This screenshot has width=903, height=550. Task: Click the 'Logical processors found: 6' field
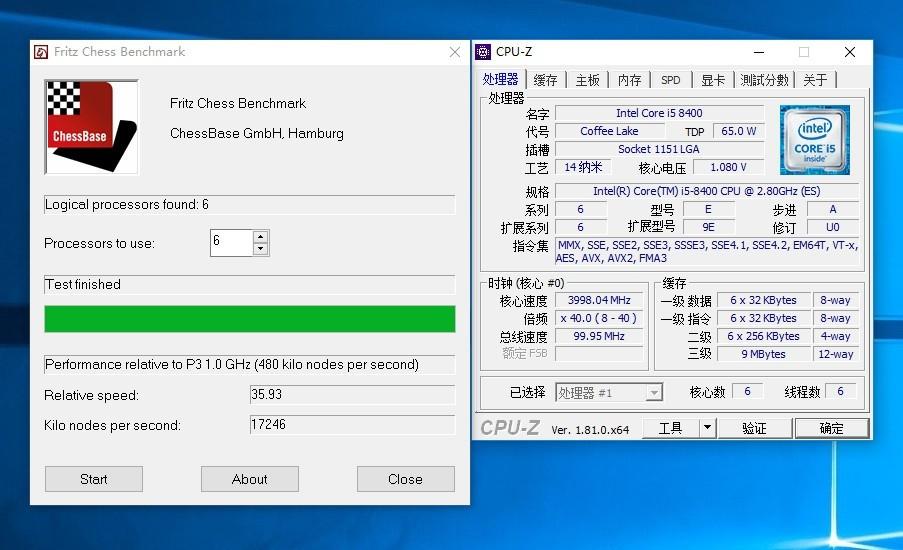(x=249, y=204)
